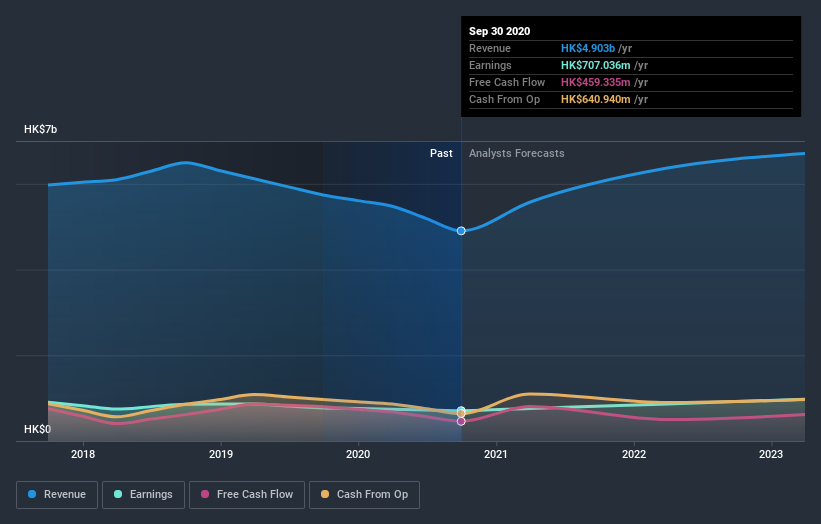Image resolution: width=821 pixels, height=524 pixels.
Task: Click the pink Free Cash Flow data point
Action: [461, 421]
